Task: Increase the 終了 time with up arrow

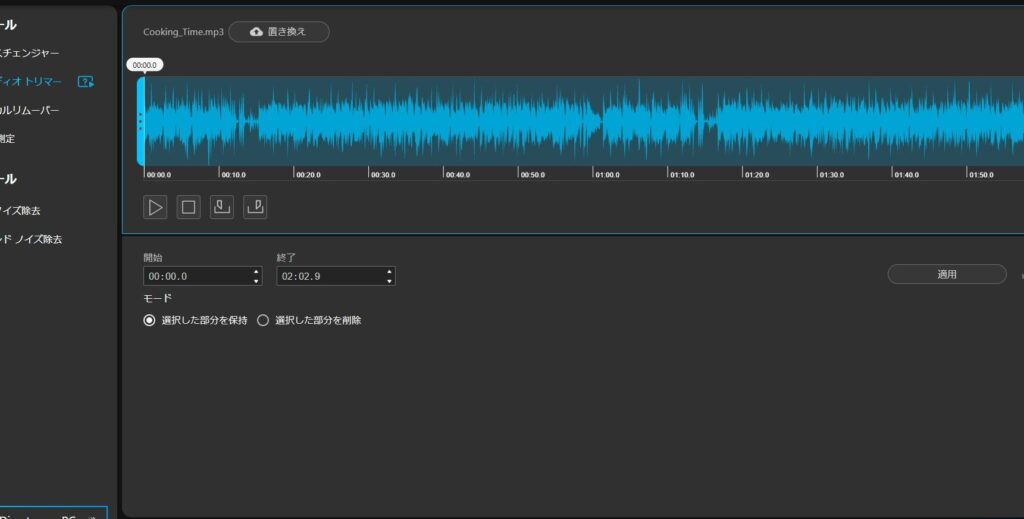Action: (389, 271)
